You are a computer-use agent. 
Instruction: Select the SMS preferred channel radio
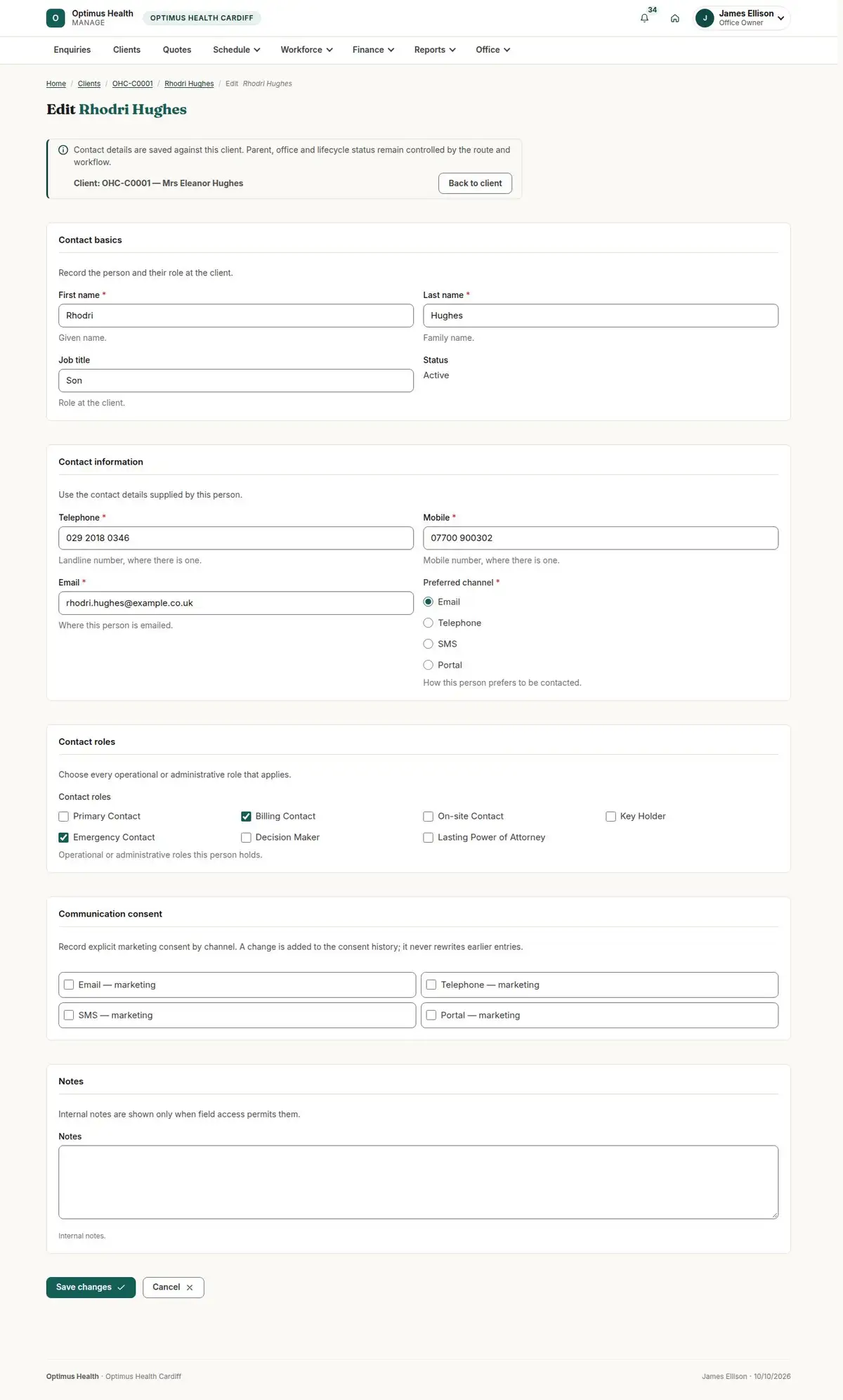428,644
